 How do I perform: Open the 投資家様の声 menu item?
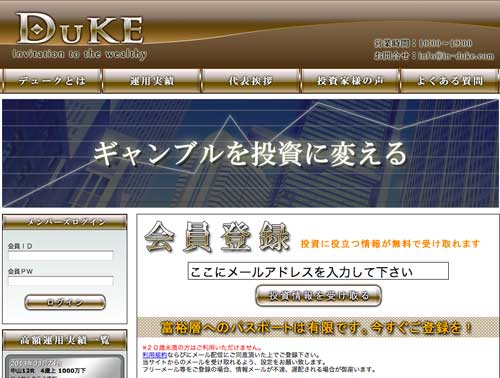pyautogui.click(x=350, y=81)
